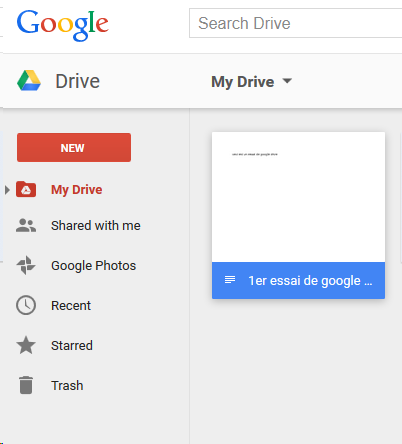Open Shared with me section
Screen dimensions: 402x444
[96, 226]
